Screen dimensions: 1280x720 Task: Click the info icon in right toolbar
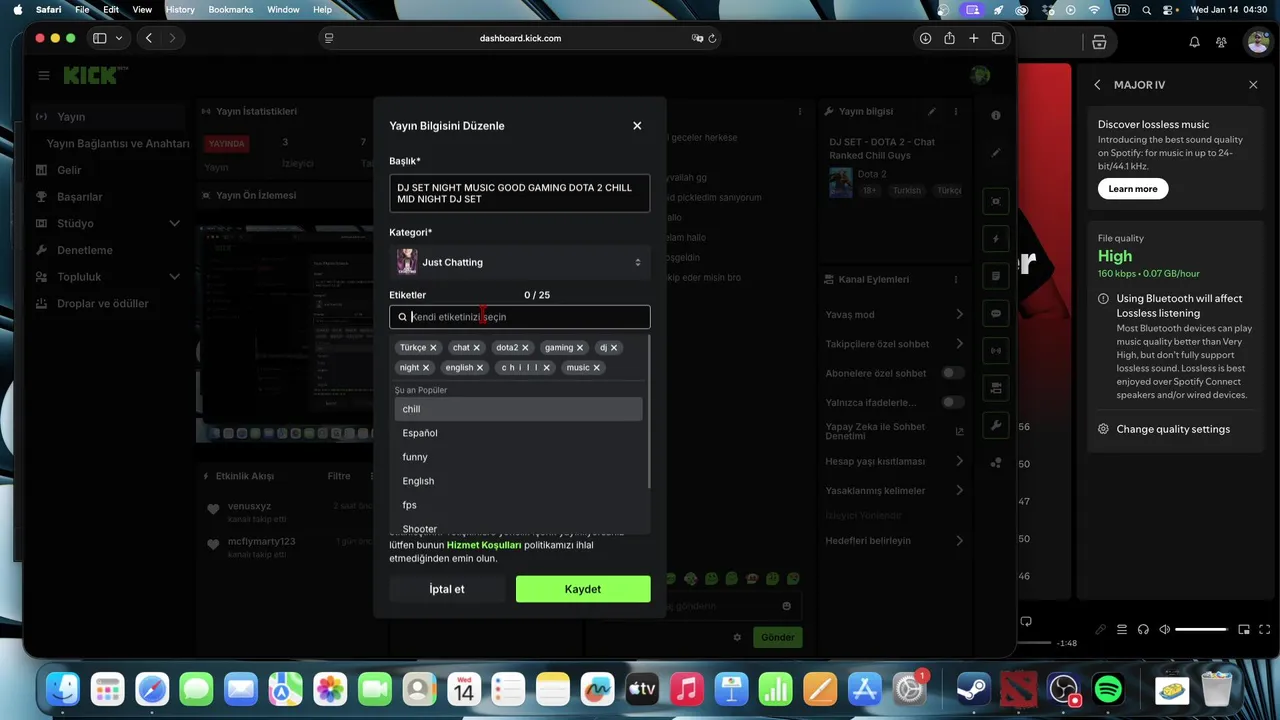pos(995,116)
